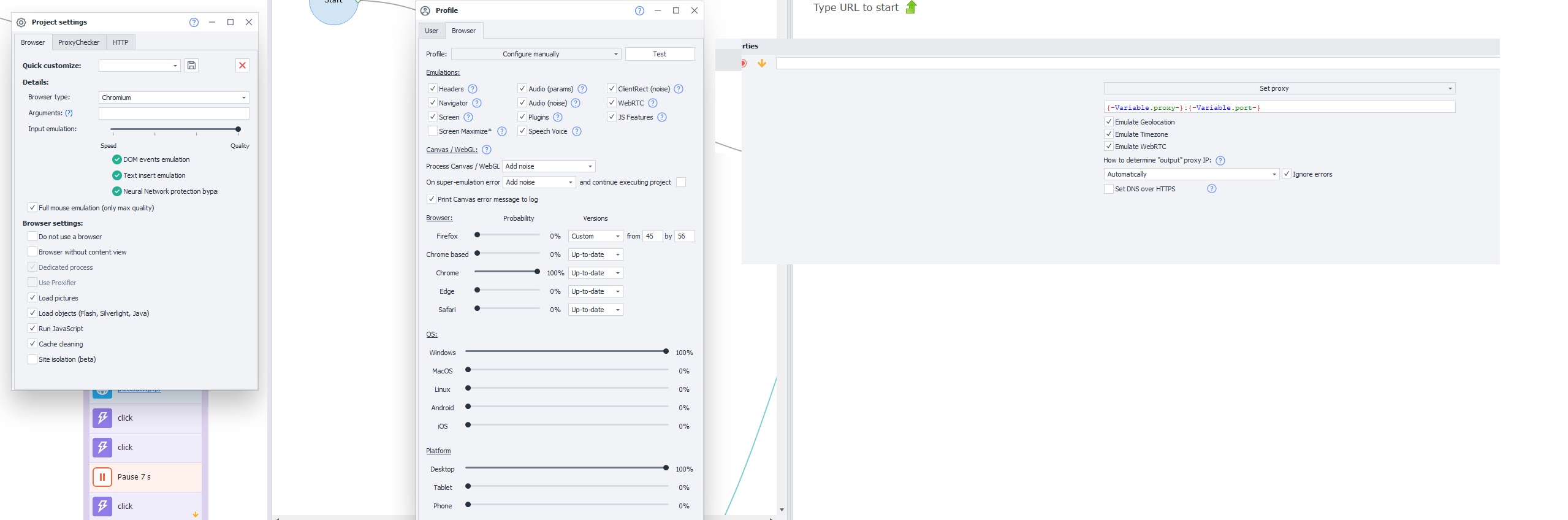Click the help icon next to JS Features
This screenshot has height=520, width=1568.
(x=662, y=117)
